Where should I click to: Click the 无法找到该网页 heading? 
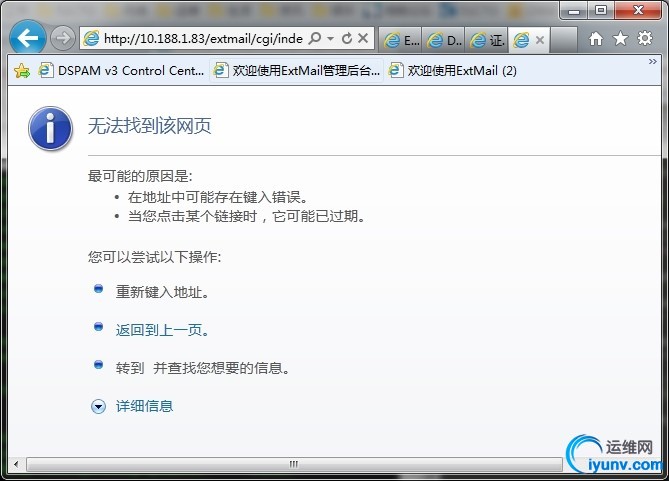pyautogui.click(x=150, y=125)
